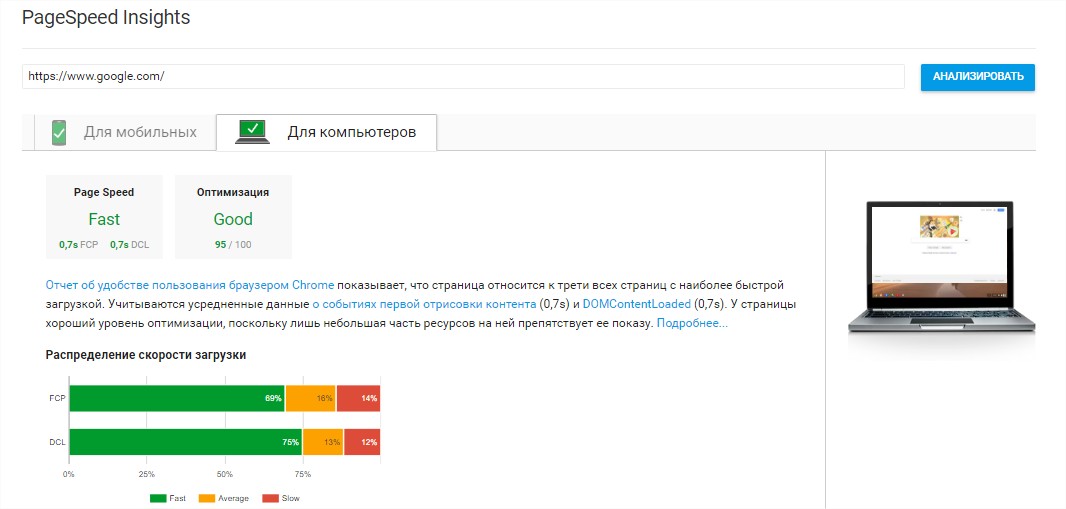The width and height of the screenshot is (1066, 509).
Task: Click the laptop screenshot preview thumbnail
Action: point(941,267)
